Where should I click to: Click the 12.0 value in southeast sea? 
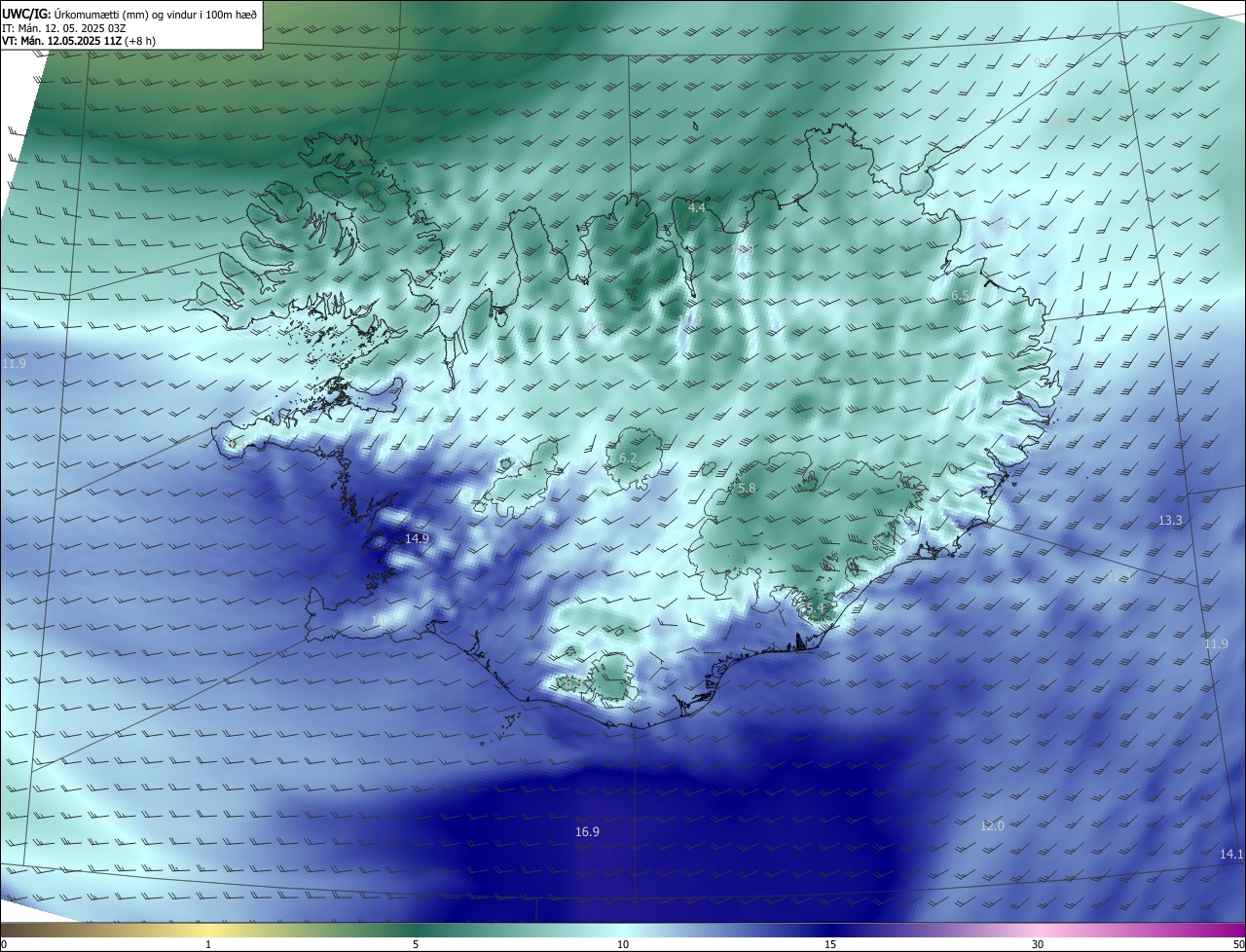(x=991, y=825)
